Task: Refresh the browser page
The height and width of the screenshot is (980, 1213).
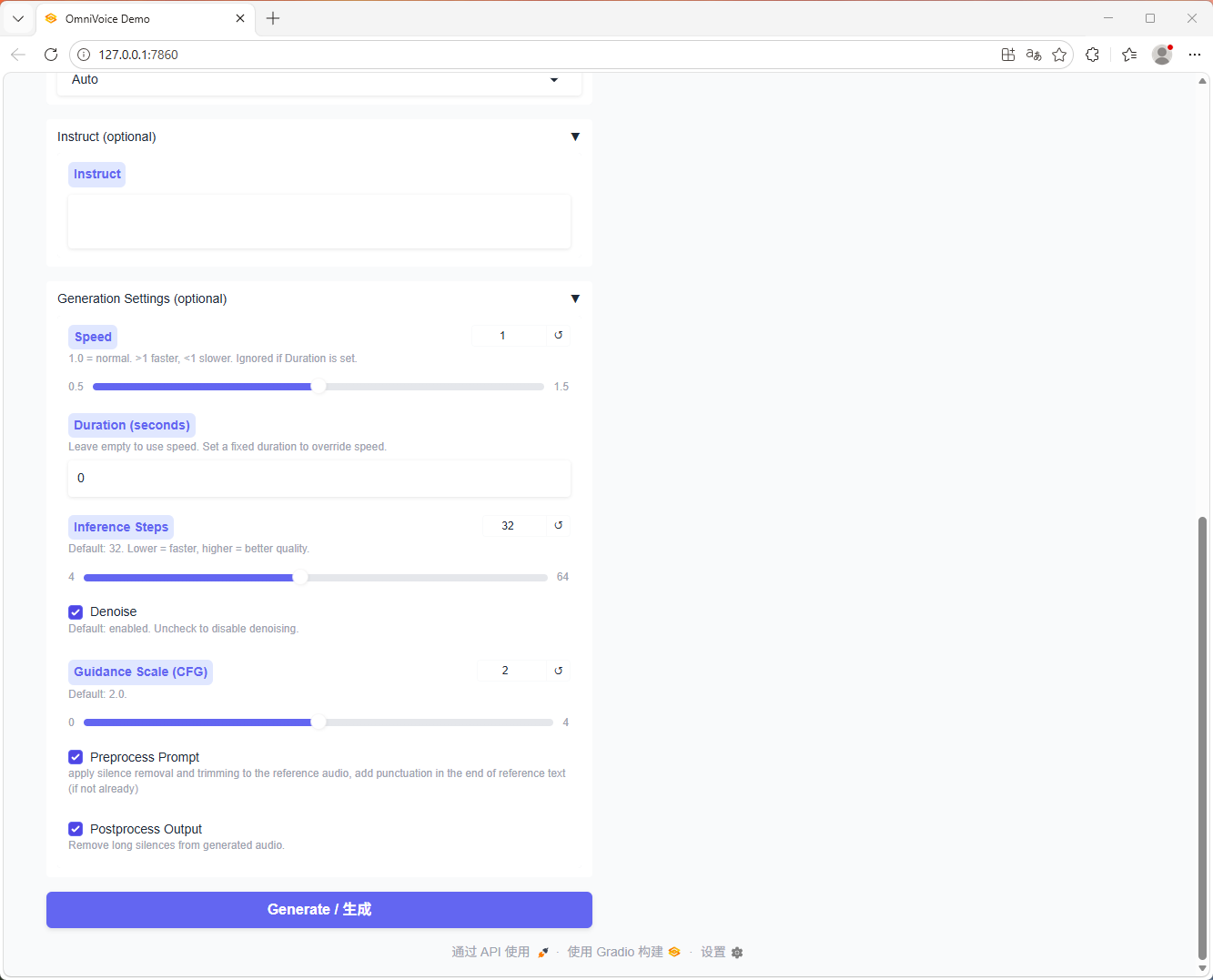Action: point(51,55)
